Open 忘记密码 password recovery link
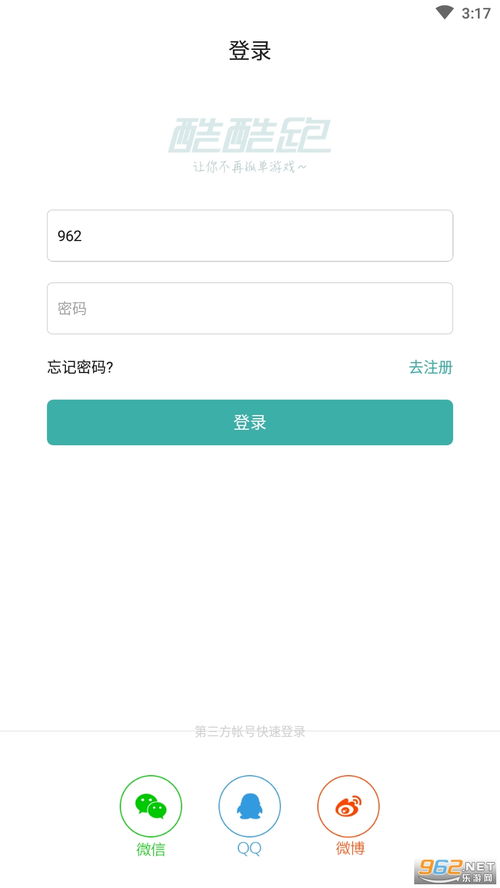The height and width of the screenshot is (888, 500). (x=80, y=368)
